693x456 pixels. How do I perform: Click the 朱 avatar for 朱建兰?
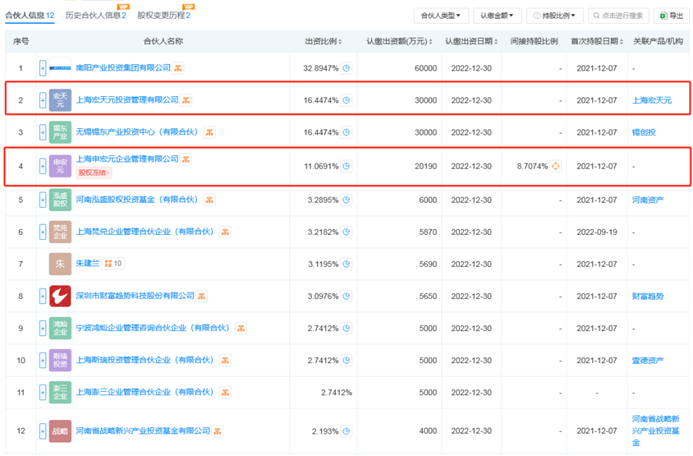tap(60, 264)
